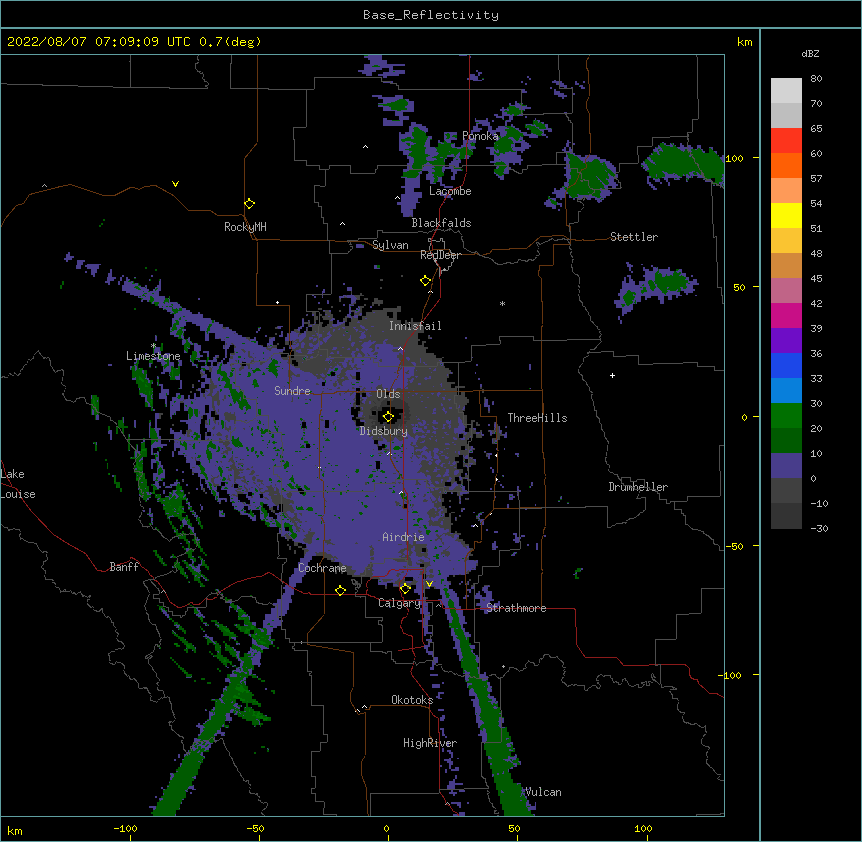Click the ThreeHills label
862x842 pixels.
[537, 418]
